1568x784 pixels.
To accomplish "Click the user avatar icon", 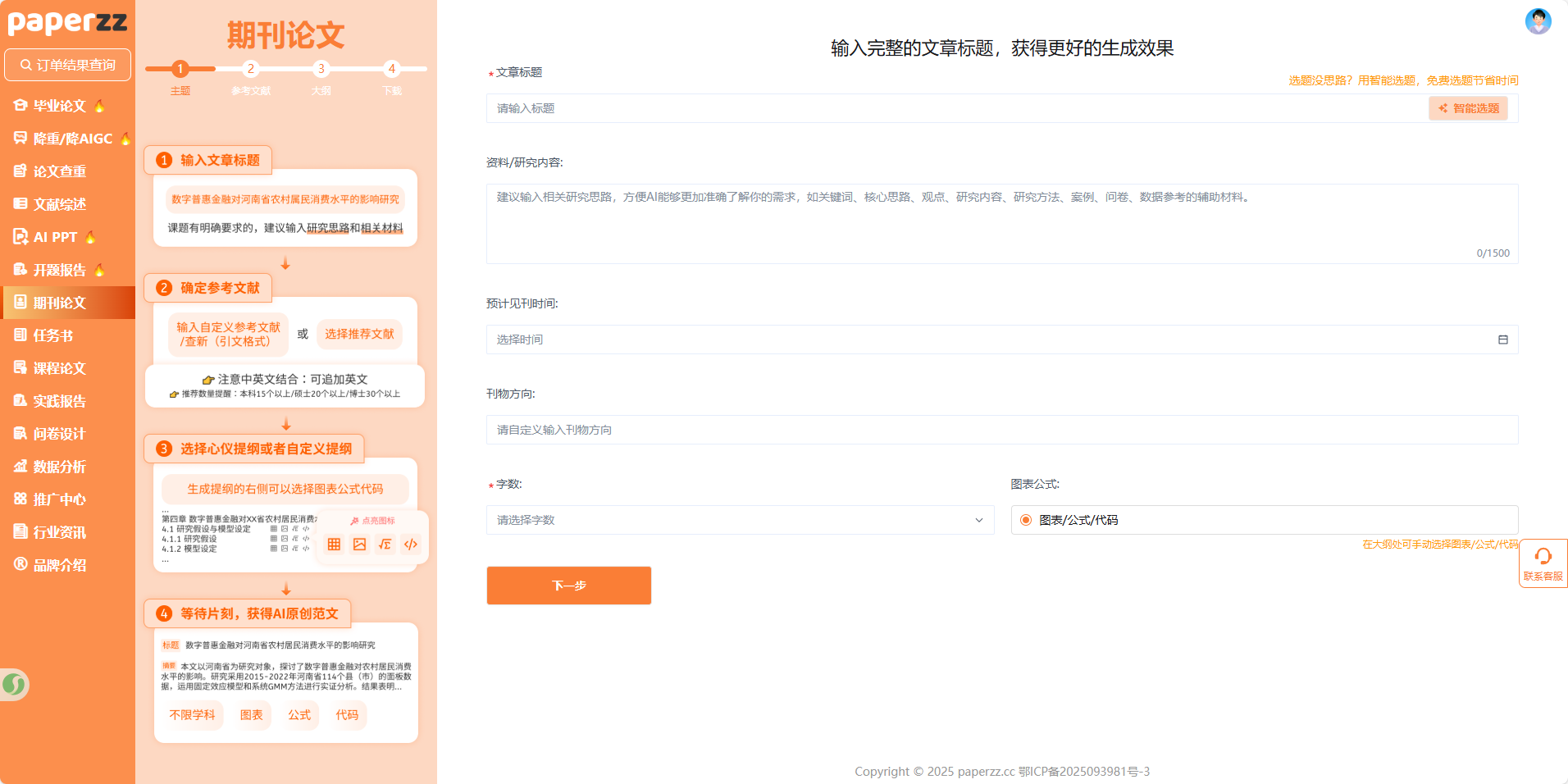I will (x=1538, y=21).
